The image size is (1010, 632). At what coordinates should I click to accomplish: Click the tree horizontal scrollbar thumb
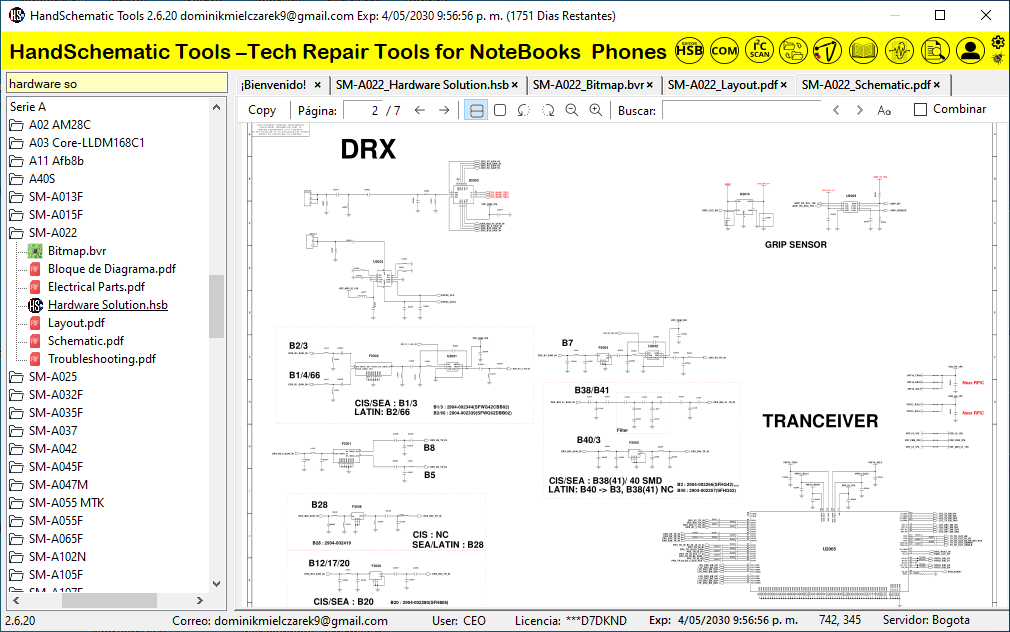coord(109,600)
